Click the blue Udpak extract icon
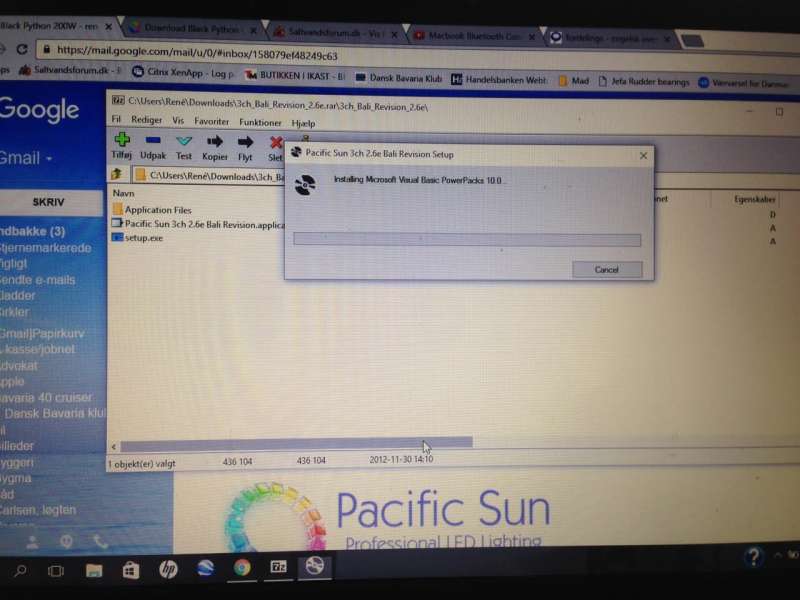 coord(153,141)
